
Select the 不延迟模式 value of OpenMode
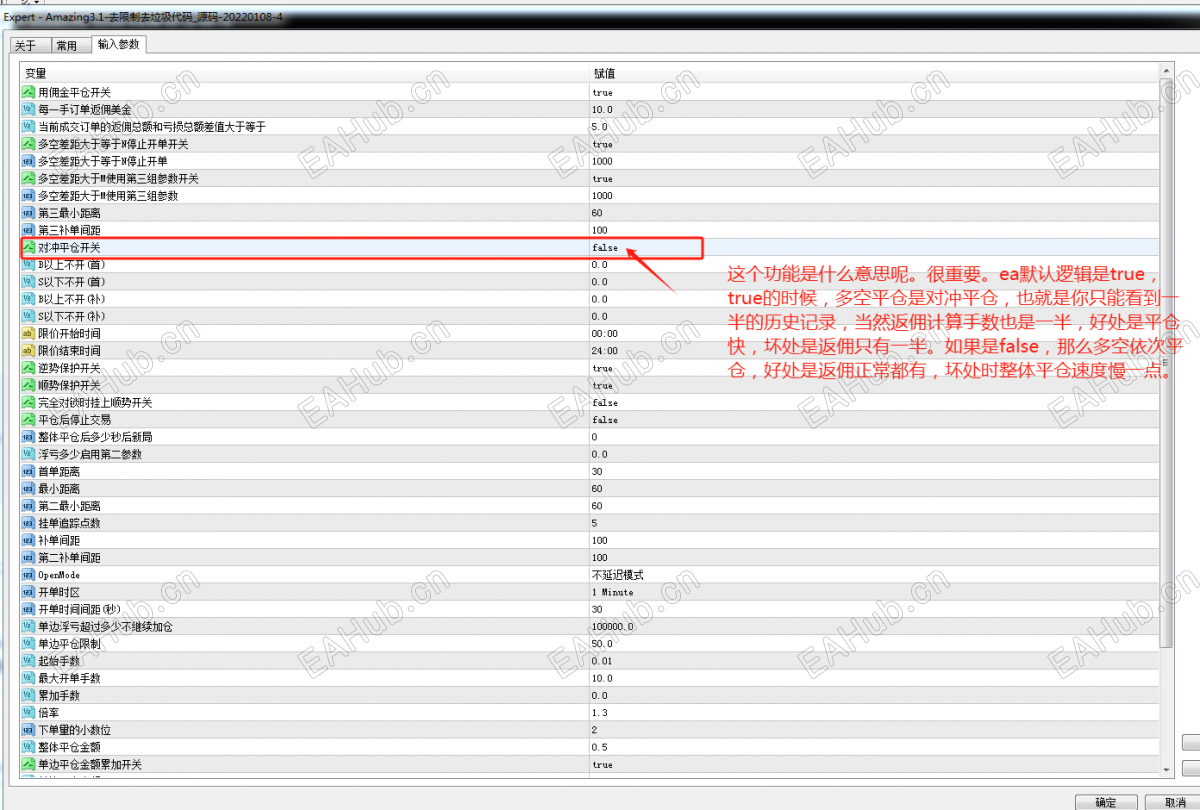coord(617,575)
